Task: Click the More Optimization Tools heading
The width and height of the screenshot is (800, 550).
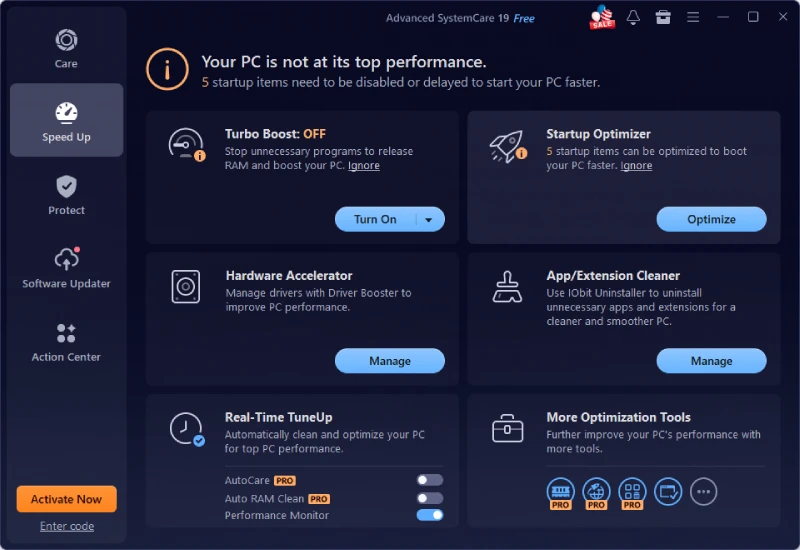Action: point(618,417)
